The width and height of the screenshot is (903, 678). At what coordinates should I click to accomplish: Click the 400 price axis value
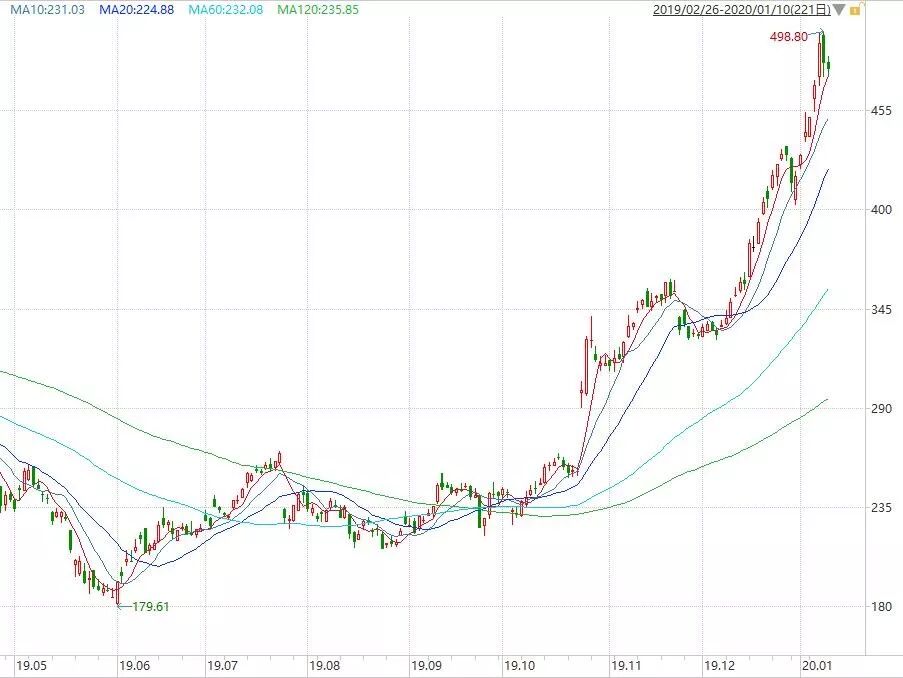point(881,210)
